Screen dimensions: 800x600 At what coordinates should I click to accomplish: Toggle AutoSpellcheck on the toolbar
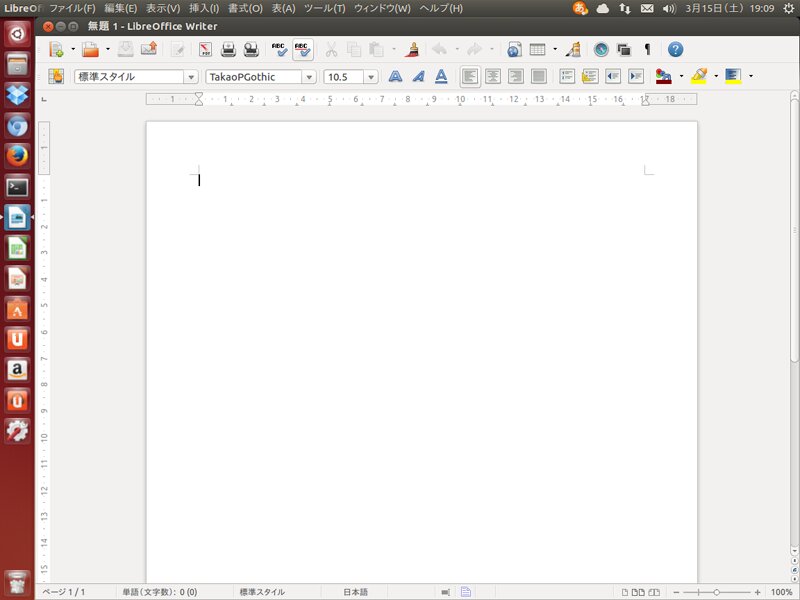pos(303,49)
